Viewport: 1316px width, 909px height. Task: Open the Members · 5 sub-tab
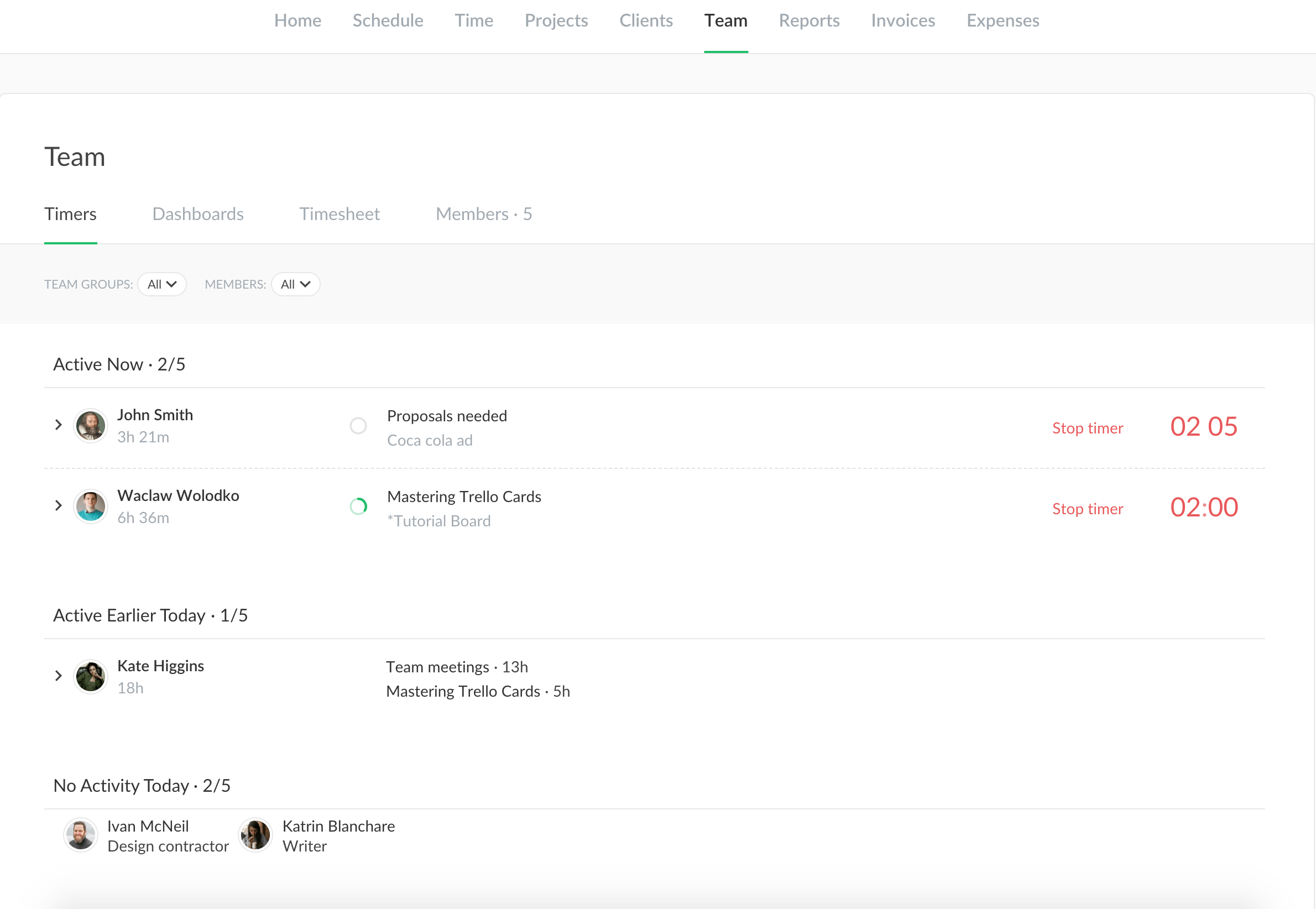click(483, 214)
